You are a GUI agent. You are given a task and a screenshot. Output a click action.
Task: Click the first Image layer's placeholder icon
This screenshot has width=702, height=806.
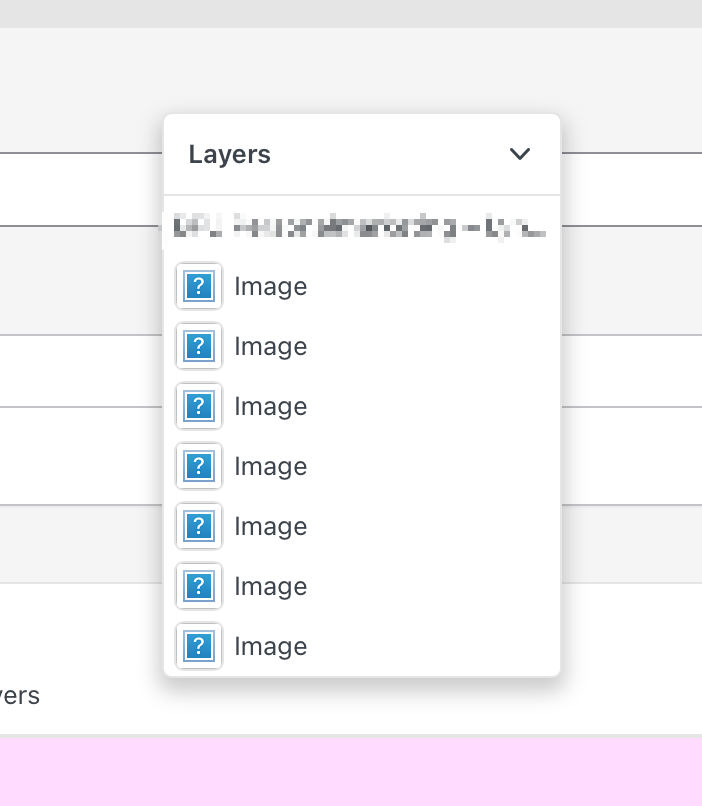pos(199,287)
